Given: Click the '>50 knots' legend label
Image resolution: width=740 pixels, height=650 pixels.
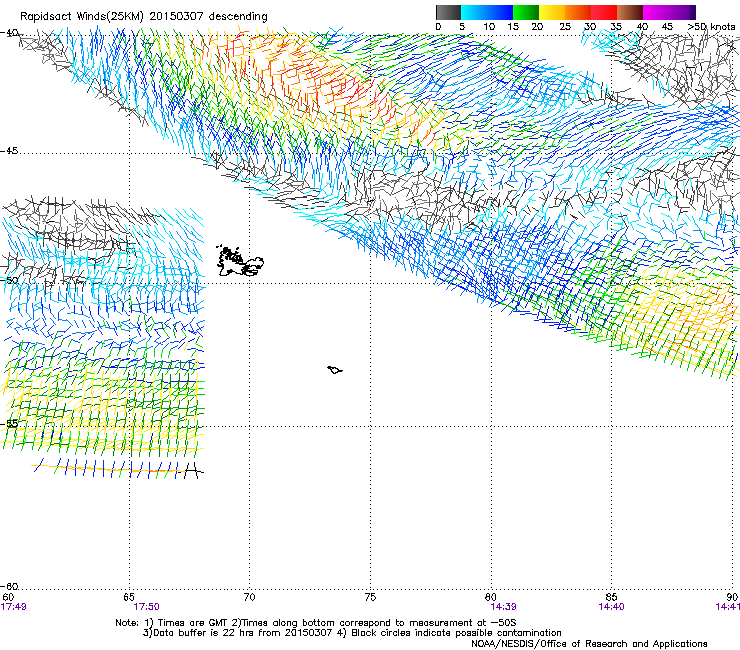Looking at the screenshot, I should pos(711,27).
